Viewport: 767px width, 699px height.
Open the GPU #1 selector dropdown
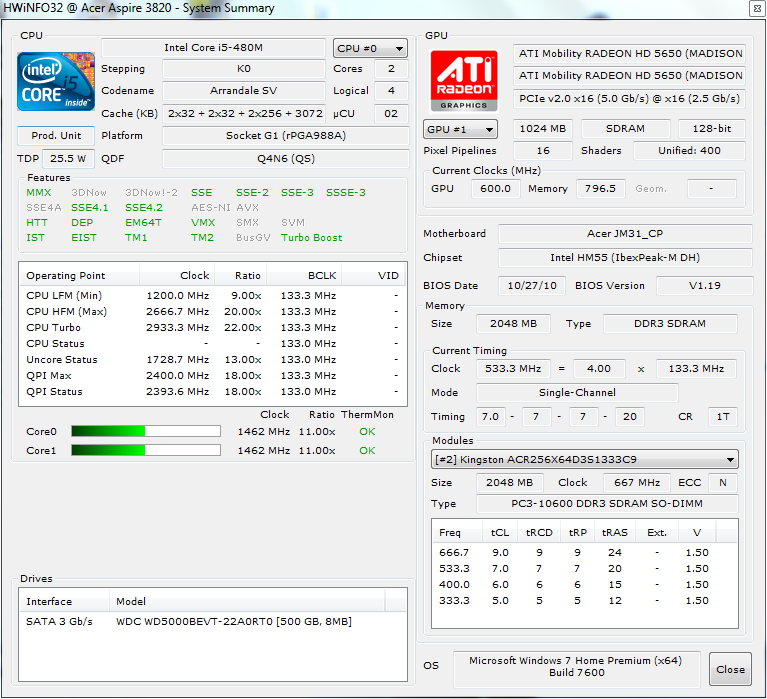tap(460, 129)
